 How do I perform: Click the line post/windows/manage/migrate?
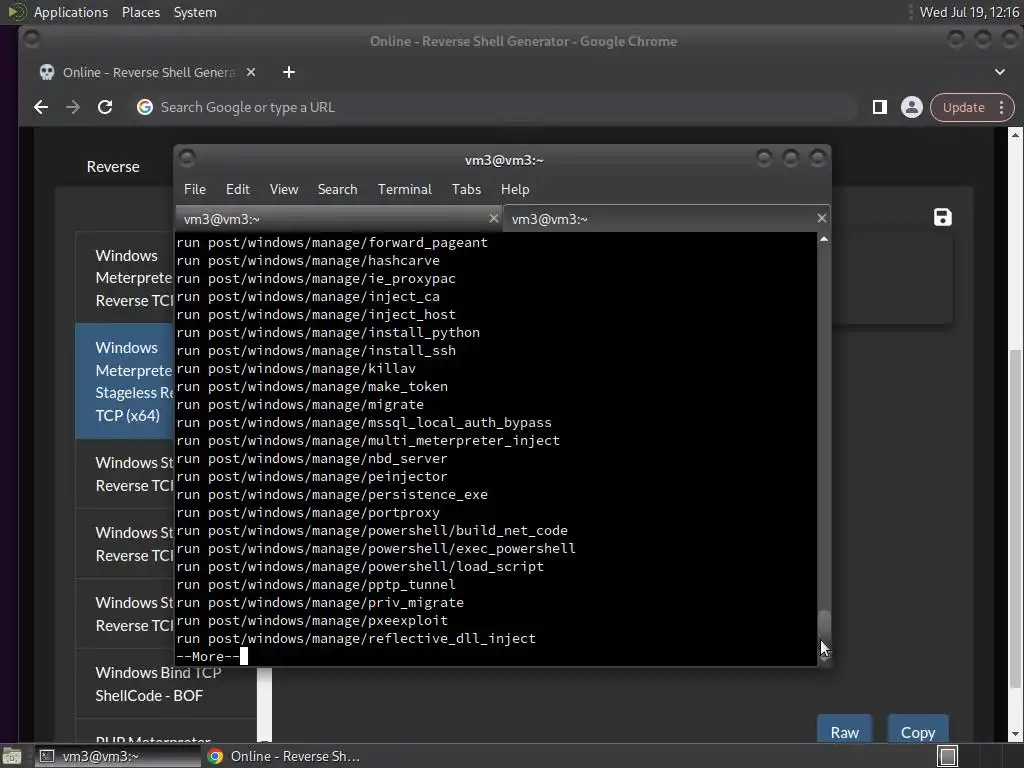coord(300,404)
